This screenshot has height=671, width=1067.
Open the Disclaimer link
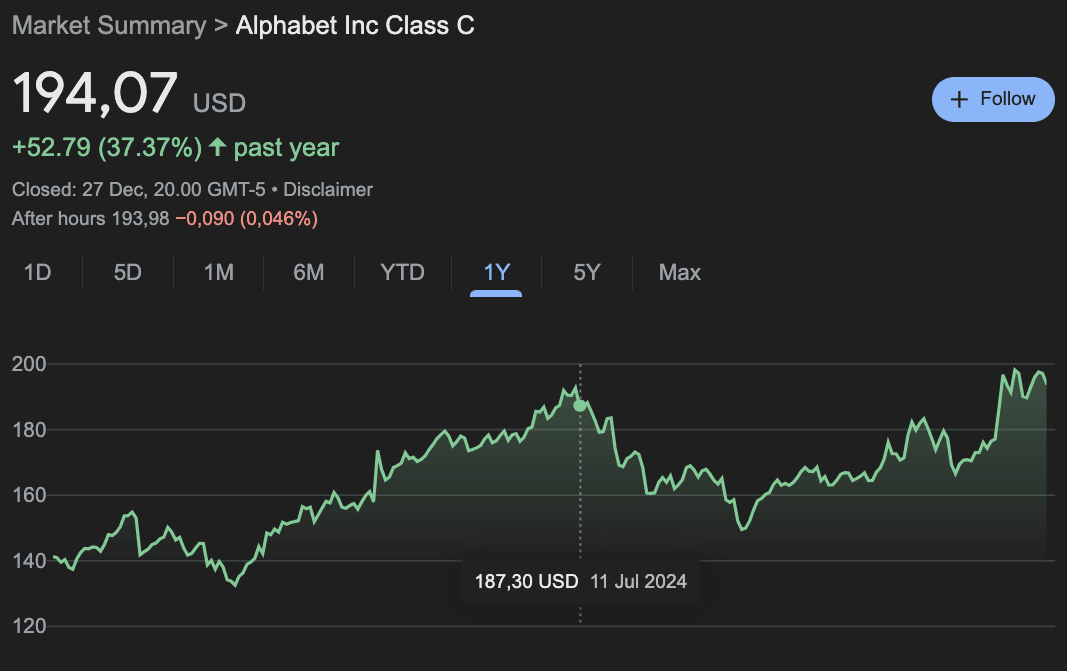pyautogui.click(x=328, y=189)
